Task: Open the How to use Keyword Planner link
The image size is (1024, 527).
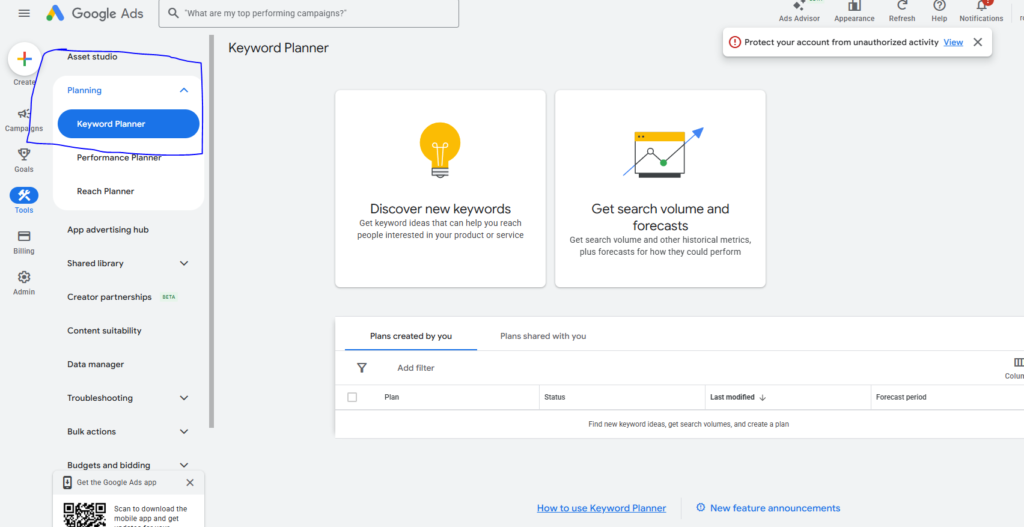Action: tap(601, 508)
